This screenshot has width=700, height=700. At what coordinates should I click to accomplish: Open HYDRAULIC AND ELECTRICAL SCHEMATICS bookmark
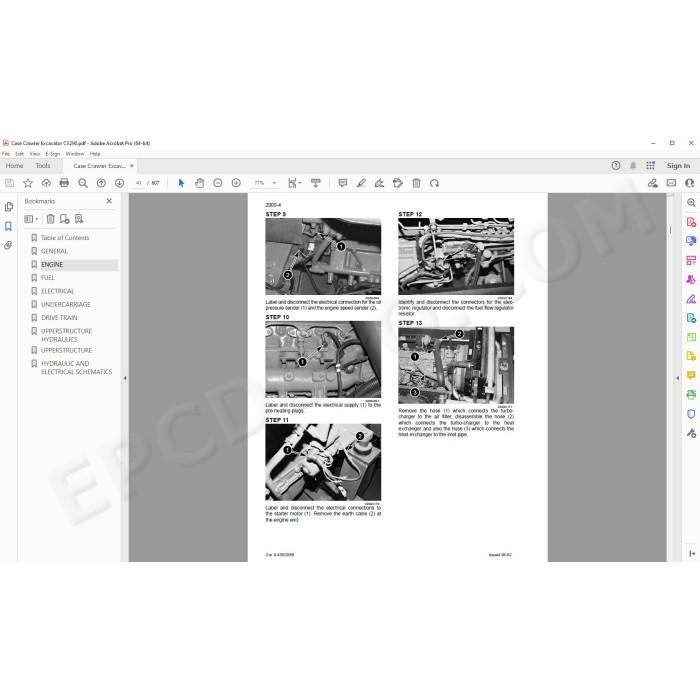point(76,368)
